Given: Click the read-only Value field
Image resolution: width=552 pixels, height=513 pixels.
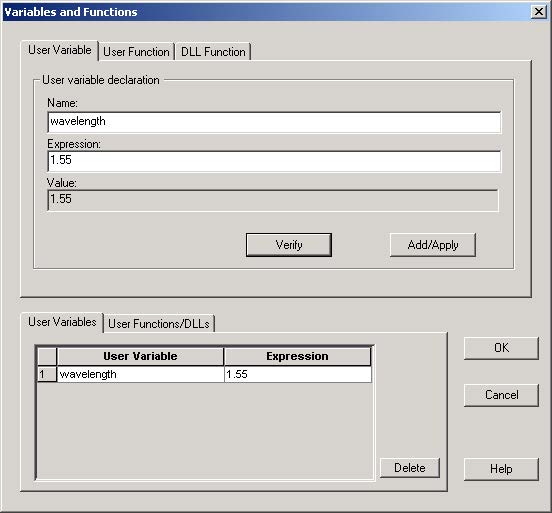Looking at the screenshot, I should [x=273, y=200].
